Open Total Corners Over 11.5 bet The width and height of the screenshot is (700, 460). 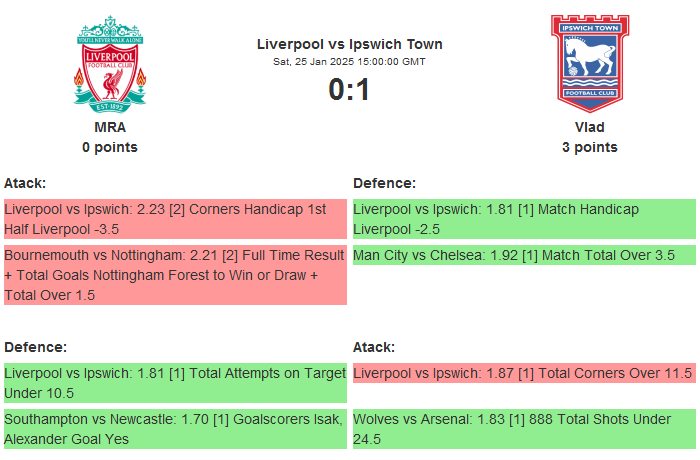pos(523,373)
